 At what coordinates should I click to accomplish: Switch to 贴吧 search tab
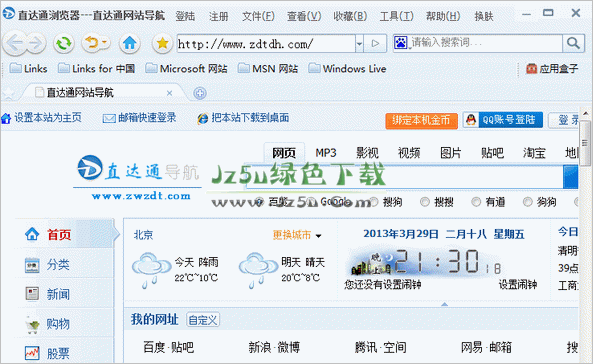click(492, 153)
